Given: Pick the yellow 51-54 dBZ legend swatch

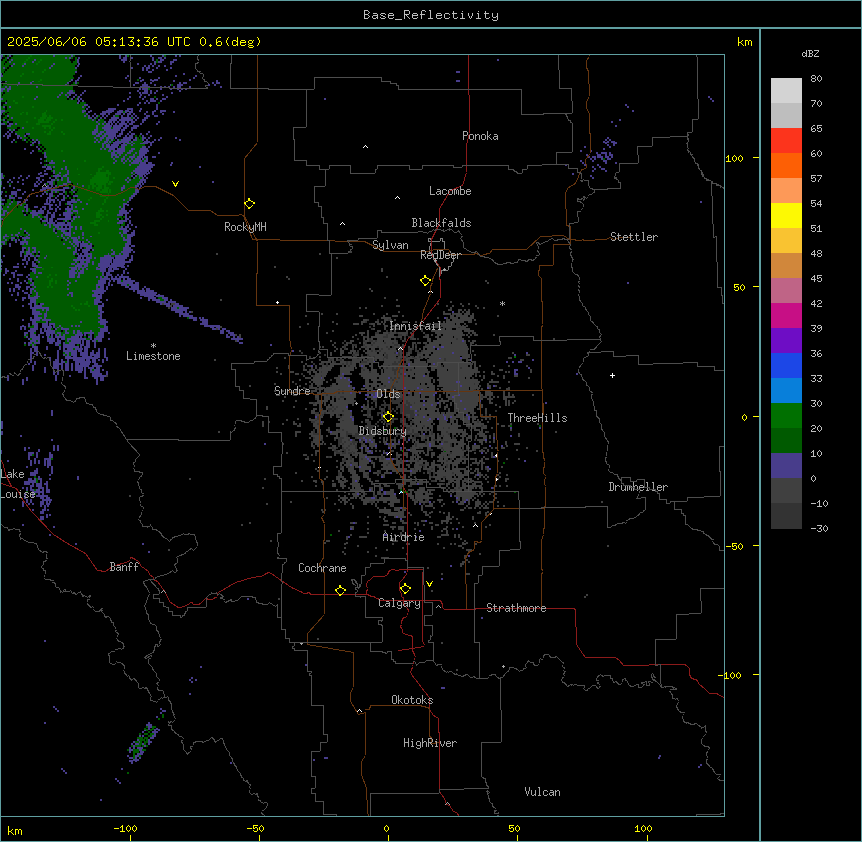Looking at the screenshot, I should 786,216.
